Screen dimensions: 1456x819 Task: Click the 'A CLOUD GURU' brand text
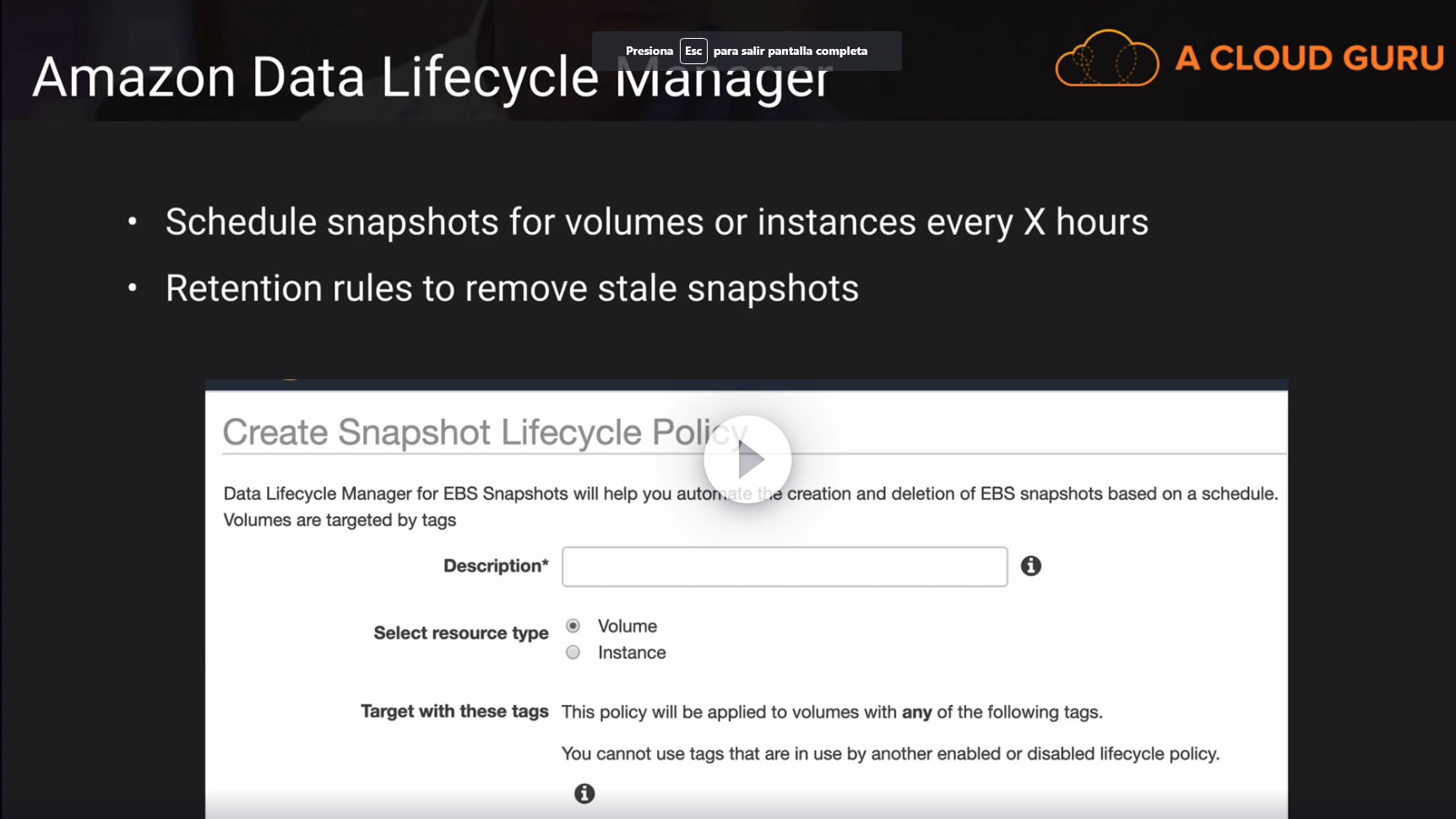[x=1310, y=58]
